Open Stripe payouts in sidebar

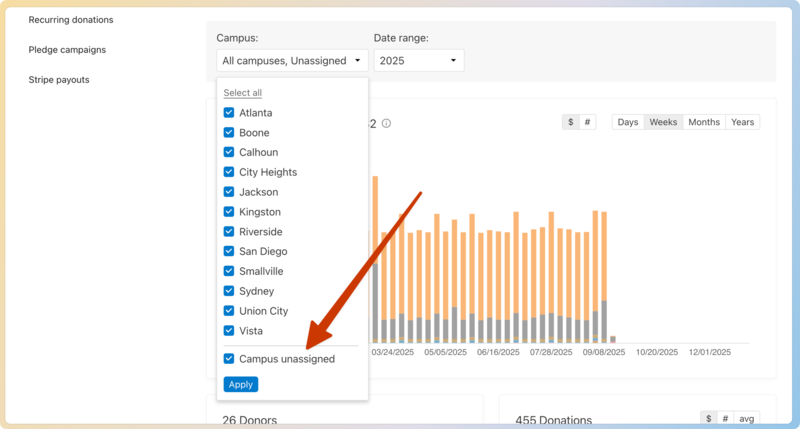59,79
